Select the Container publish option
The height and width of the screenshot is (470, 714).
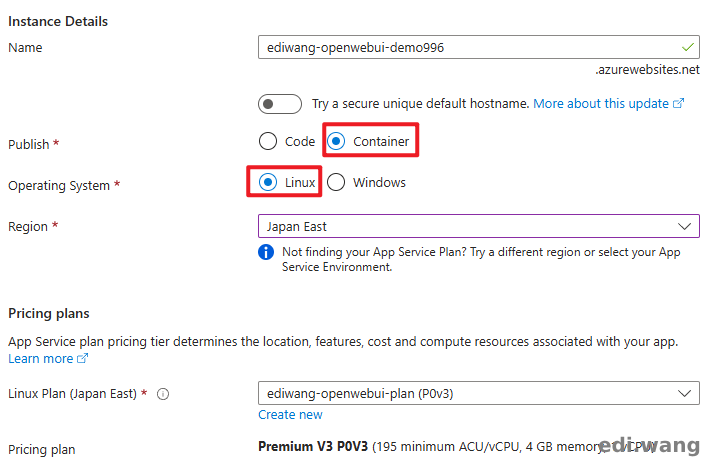point(336,141)
